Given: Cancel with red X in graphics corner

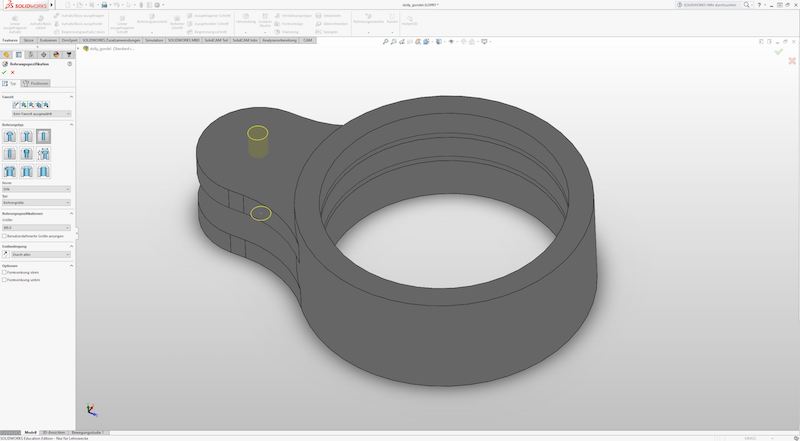Looking at the screenshot, I should [x=792, y=61].
